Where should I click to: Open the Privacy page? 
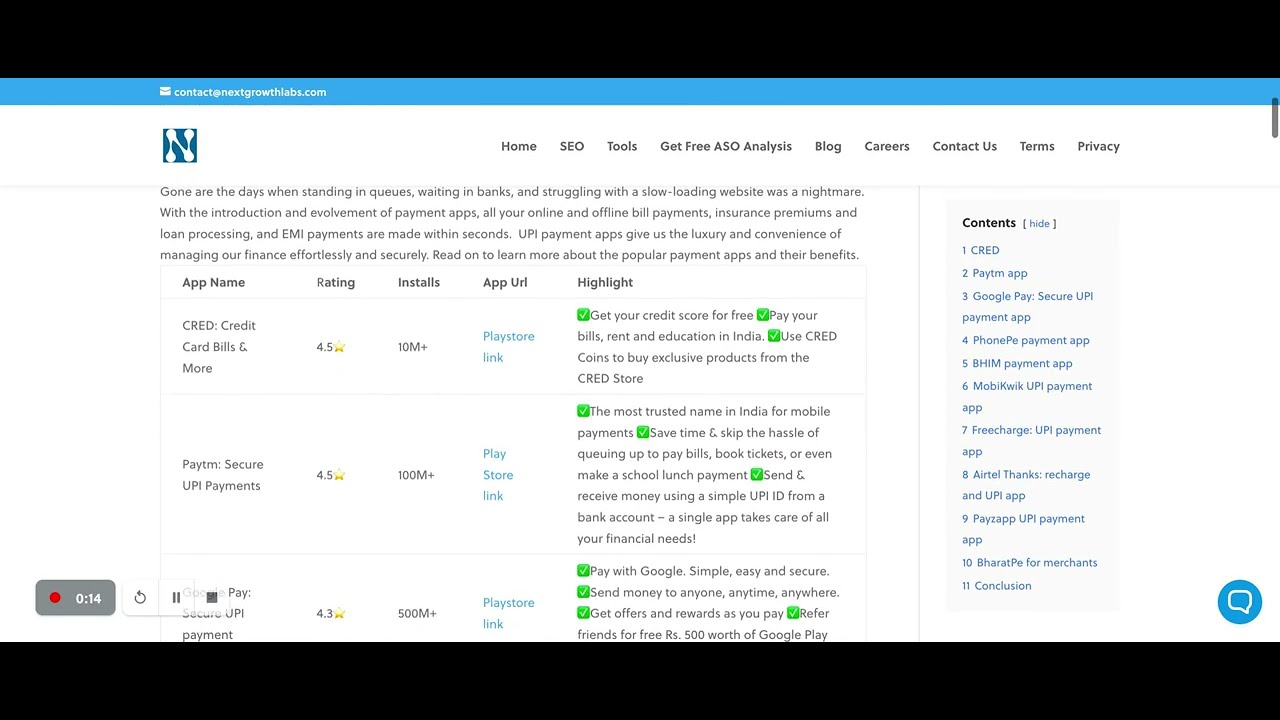coord(1098,146)
